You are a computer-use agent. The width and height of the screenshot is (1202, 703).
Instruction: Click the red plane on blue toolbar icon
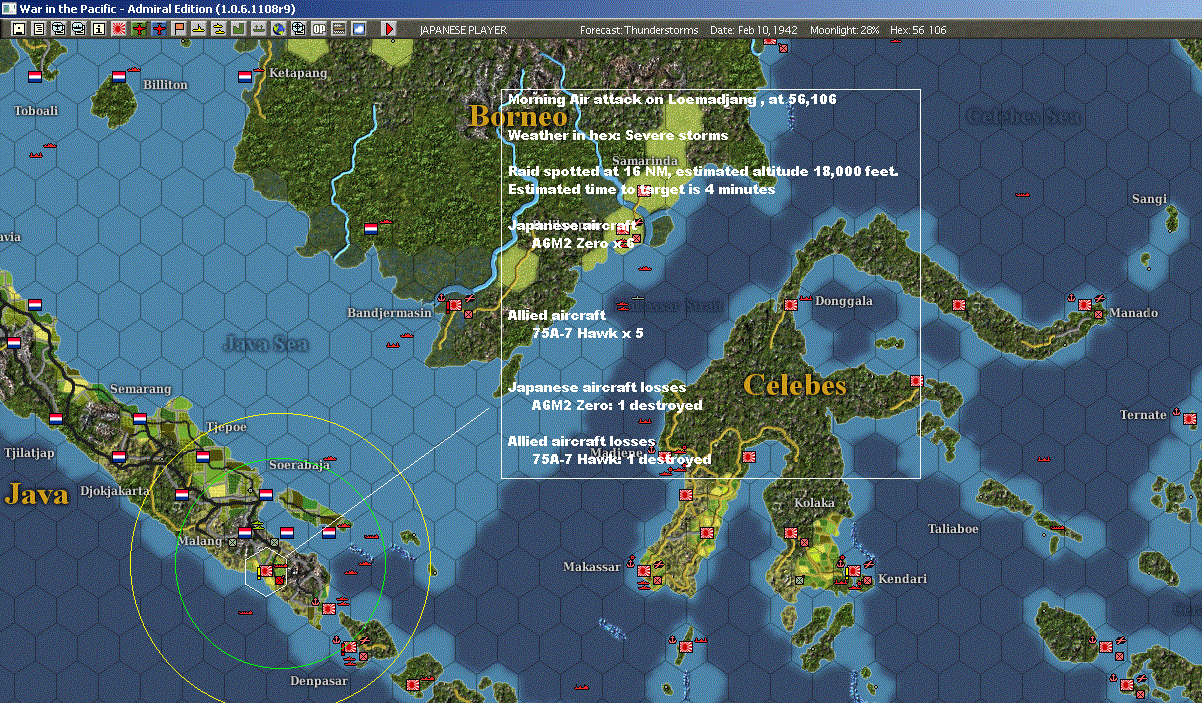click(159, 29)
